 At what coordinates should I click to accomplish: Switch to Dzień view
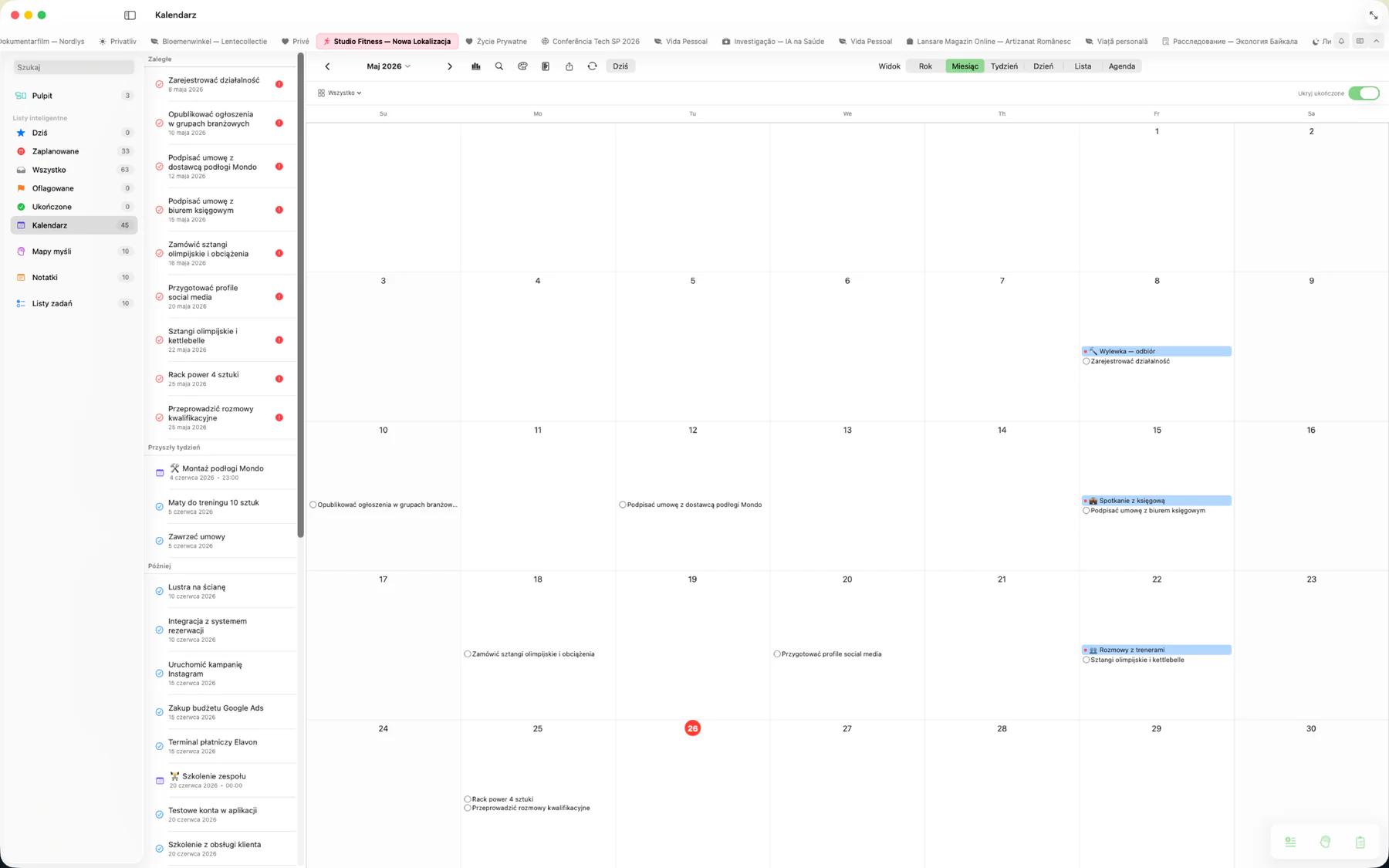coord(1043,66)
